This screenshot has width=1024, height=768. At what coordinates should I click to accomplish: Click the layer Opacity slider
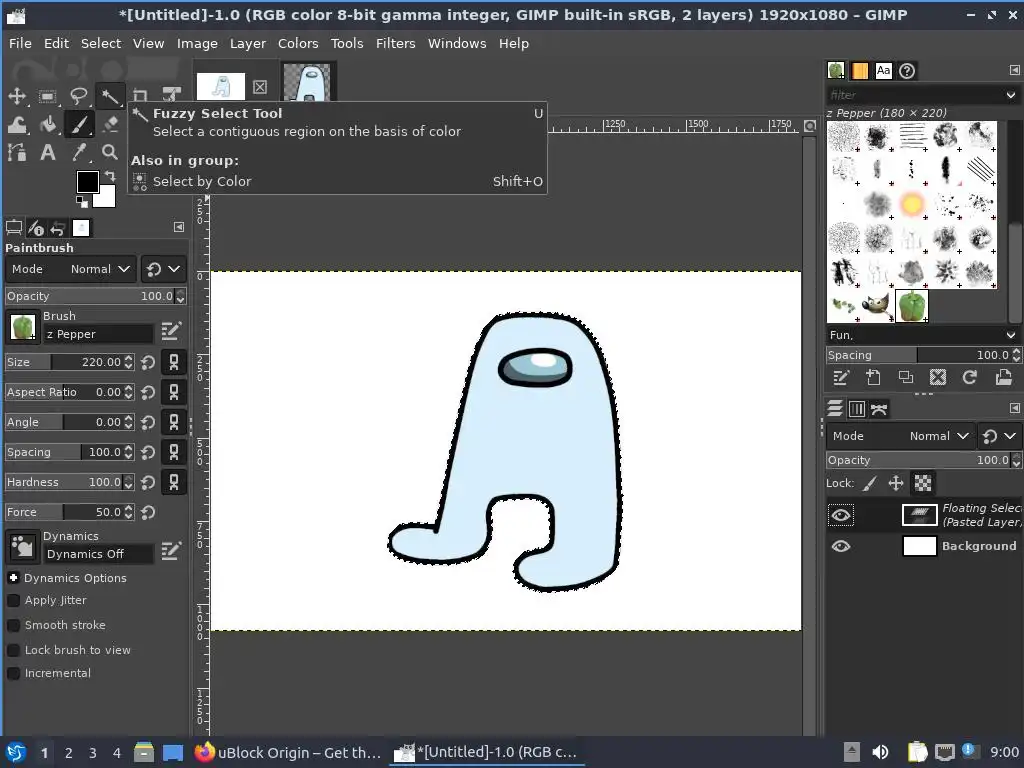(918, 460)
